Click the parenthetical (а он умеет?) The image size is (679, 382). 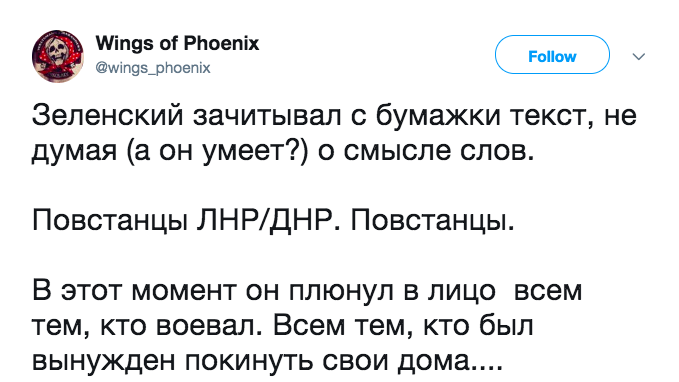pyautogui.click(x=218, y=152)
